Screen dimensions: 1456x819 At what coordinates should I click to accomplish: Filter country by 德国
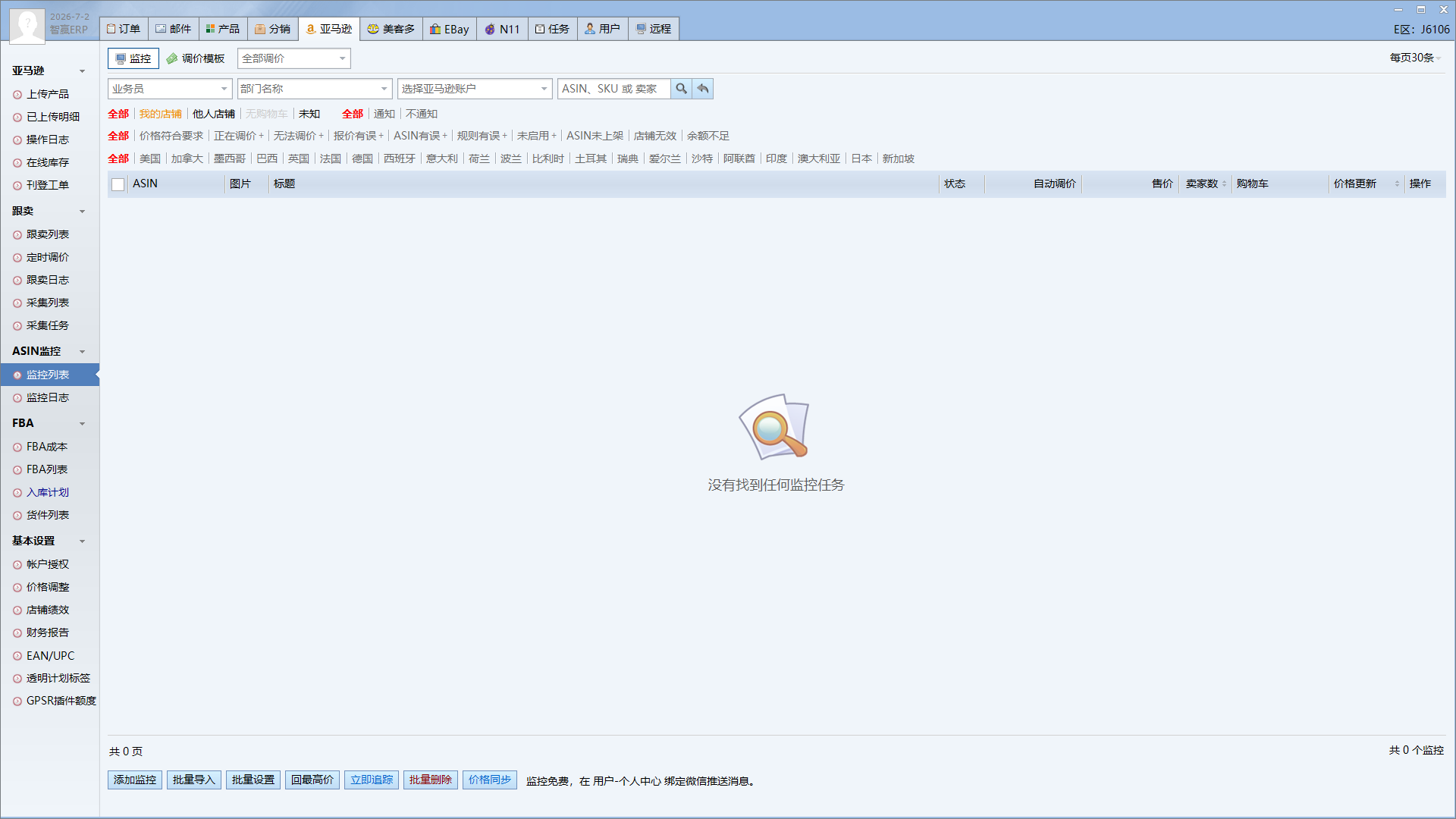point(362,158)
